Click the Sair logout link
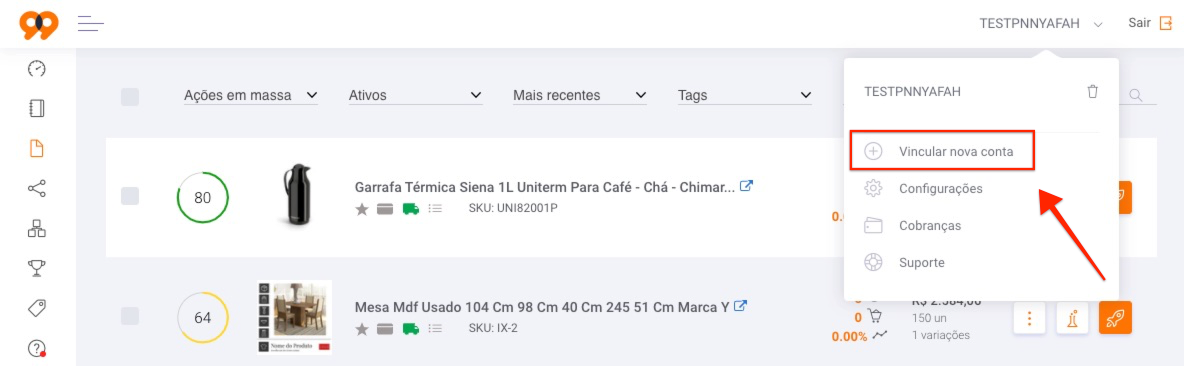The height and width of the screenshot is (366, 1184). 1150,23
